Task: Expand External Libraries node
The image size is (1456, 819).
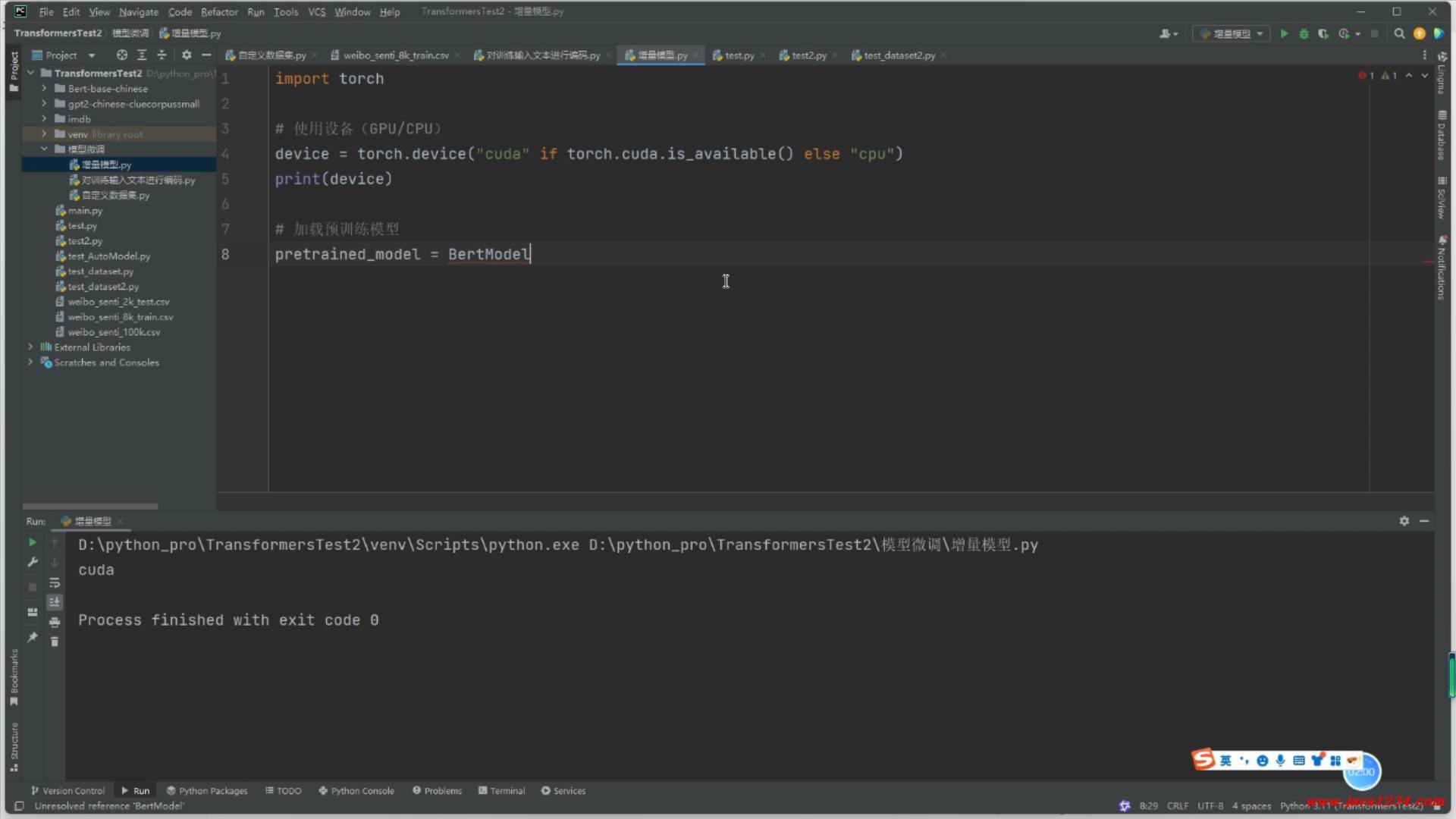Action: [x=30, y=347]
